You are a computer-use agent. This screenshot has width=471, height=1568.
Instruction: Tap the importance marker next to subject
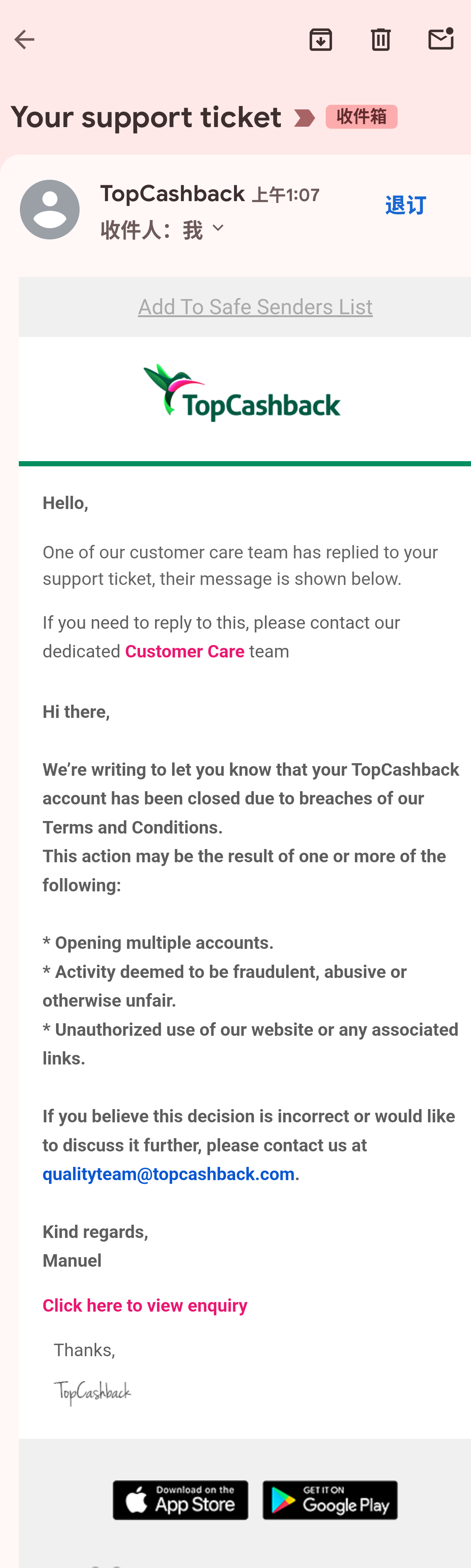click(304, 117)
